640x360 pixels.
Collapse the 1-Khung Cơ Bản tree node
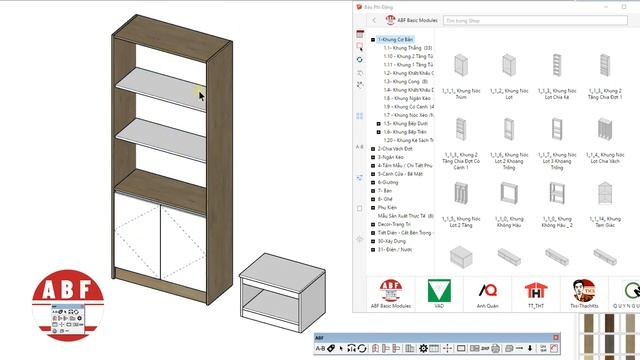pos(373,40)
